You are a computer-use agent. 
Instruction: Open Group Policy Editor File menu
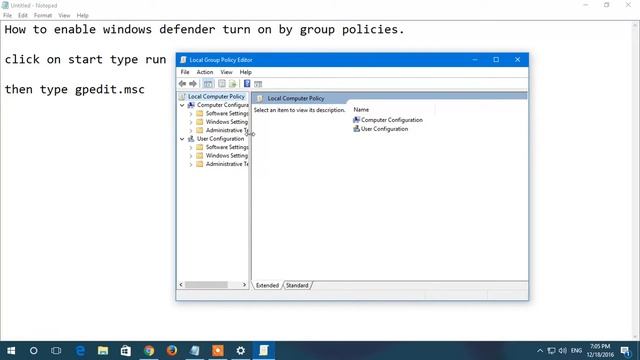pyautogui.click(x=185, y=72)
